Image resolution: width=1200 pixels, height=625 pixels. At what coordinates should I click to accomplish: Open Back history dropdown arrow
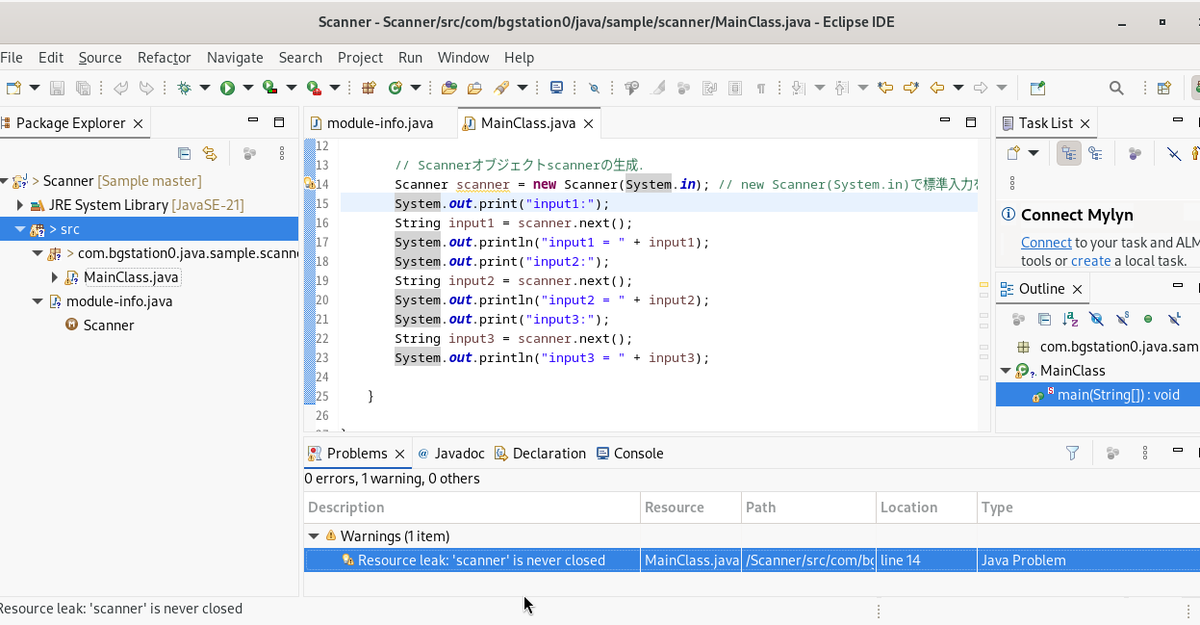coord(958,88)
